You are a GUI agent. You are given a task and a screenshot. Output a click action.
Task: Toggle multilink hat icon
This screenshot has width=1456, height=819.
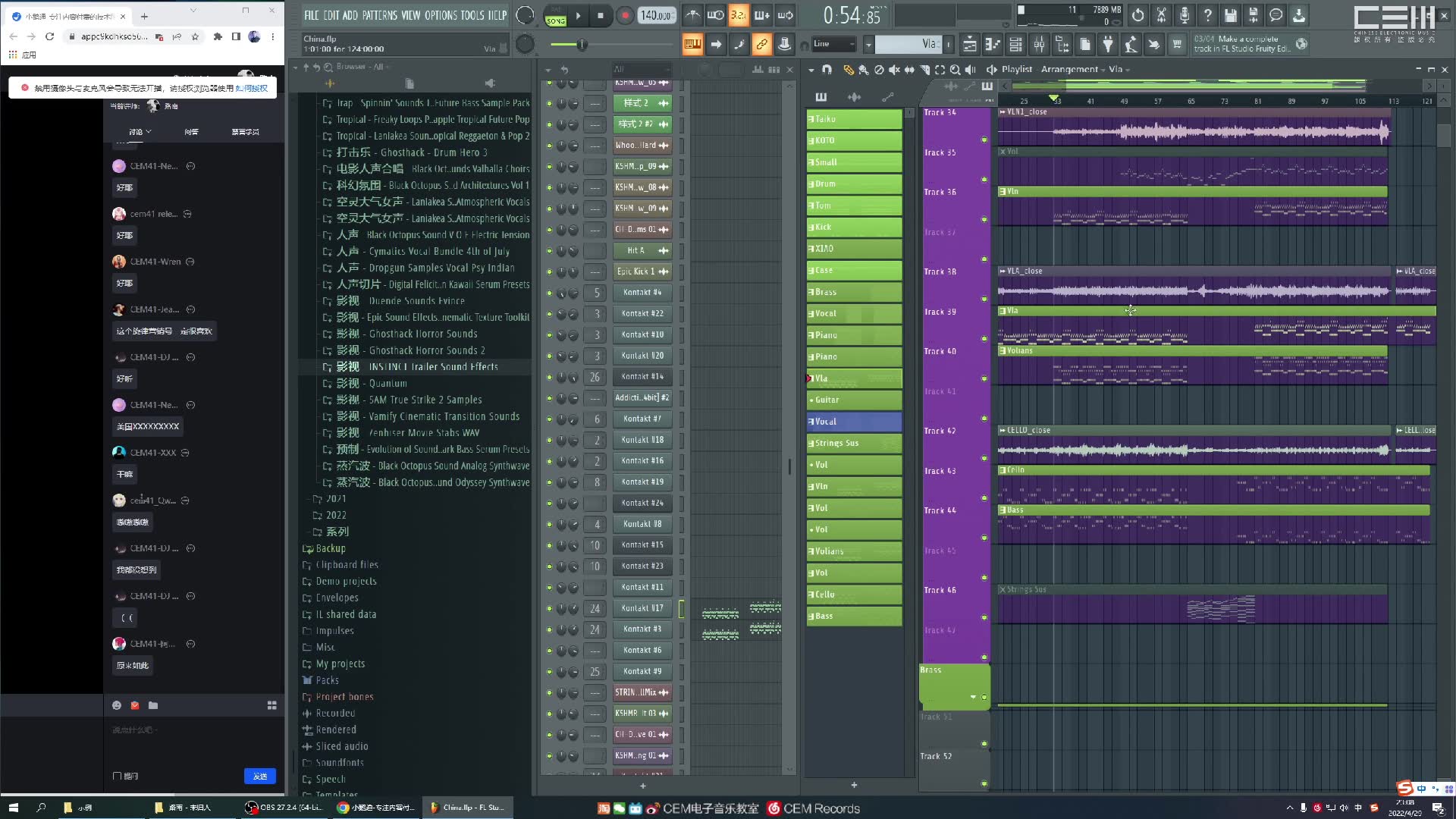785,45
